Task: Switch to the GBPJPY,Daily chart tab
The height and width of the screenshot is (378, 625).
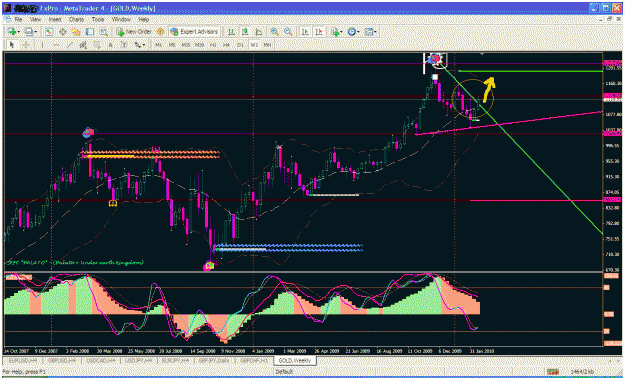Action: [x=215, y=361]
